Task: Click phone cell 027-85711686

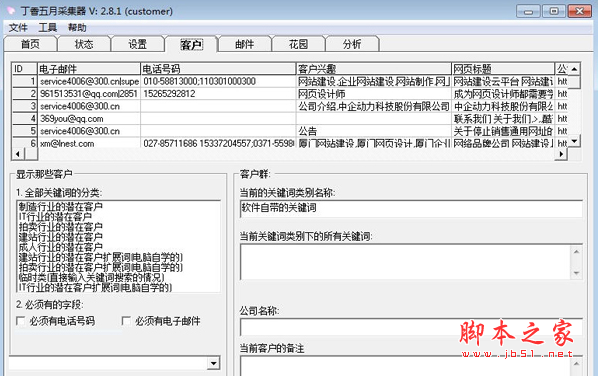Action: (218, 144)
